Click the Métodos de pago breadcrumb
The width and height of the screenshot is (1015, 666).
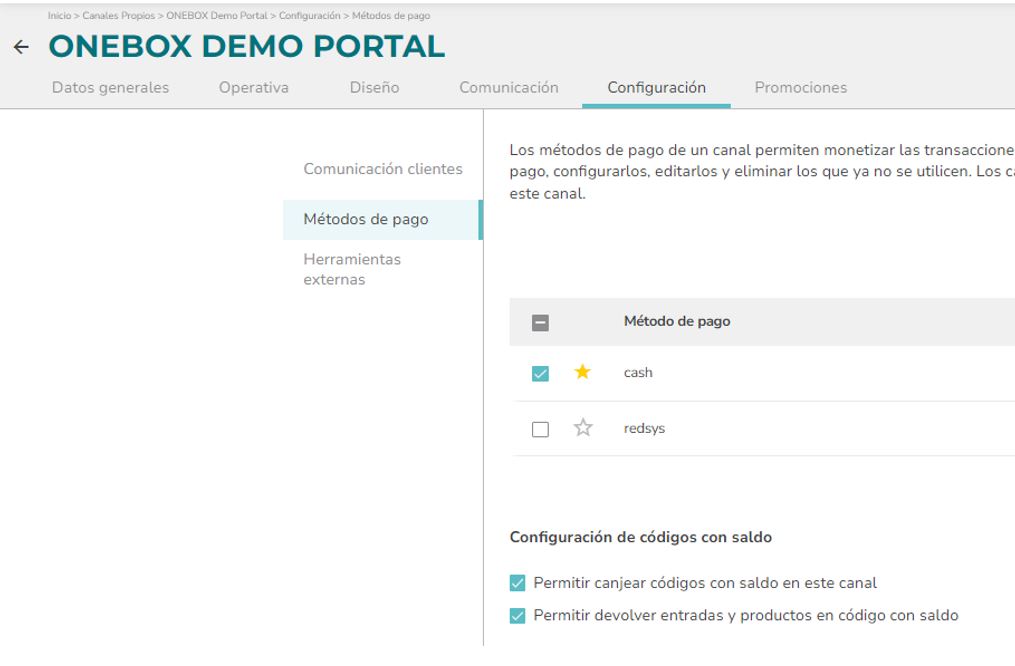click(391, 16)
